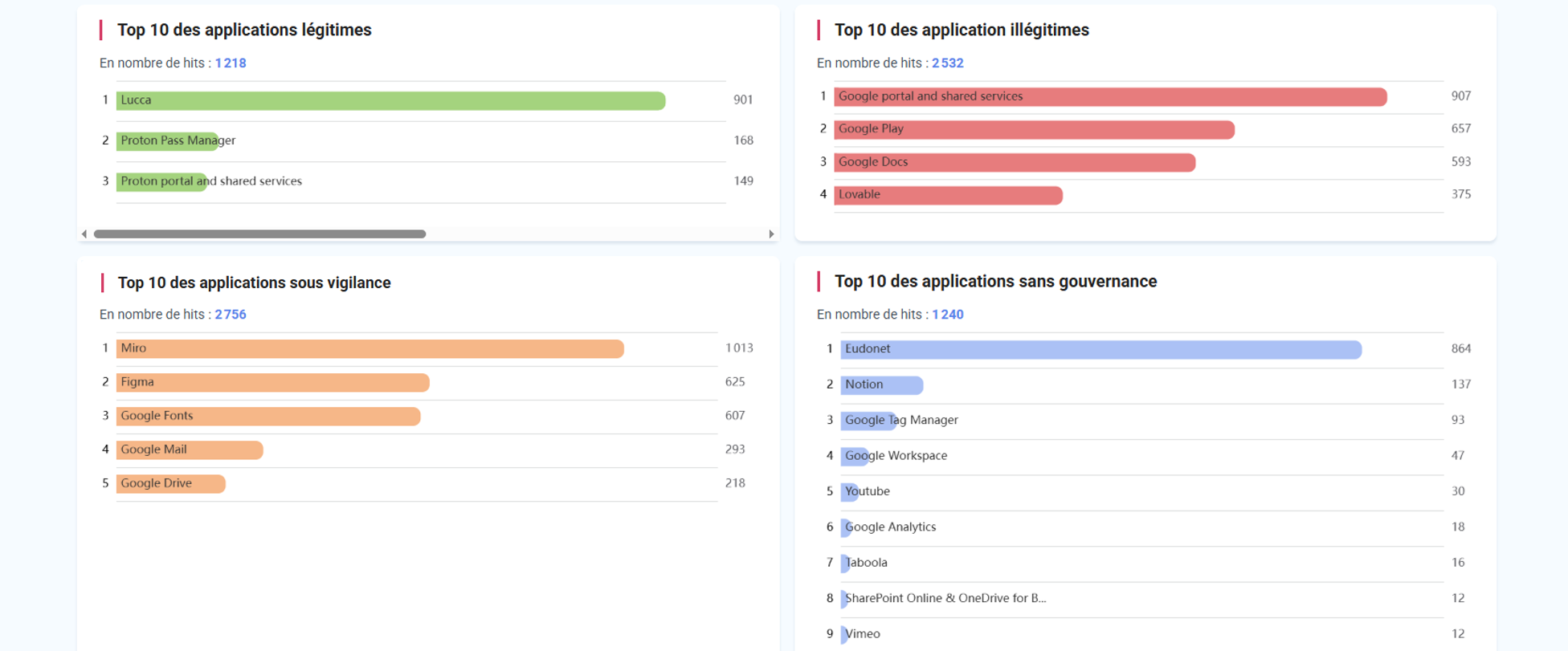Select the green Lucca bar
1568x651 pixels.
pos(390,100)
